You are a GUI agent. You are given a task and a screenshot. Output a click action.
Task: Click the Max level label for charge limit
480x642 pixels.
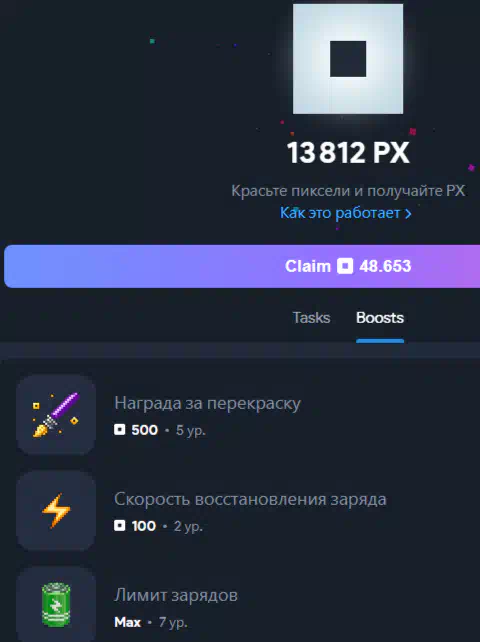point(127,622)
